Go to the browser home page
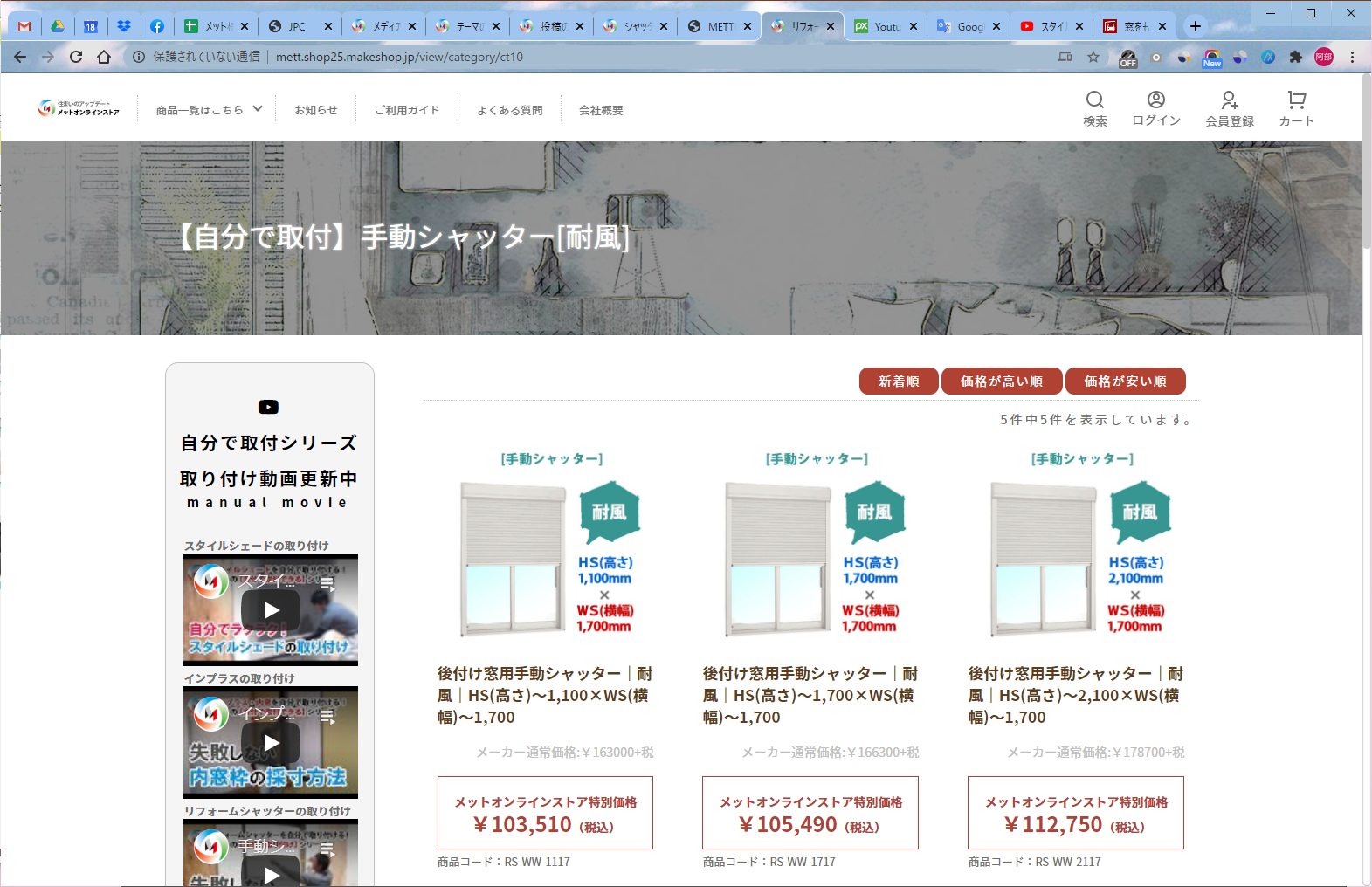 [104, 57]
